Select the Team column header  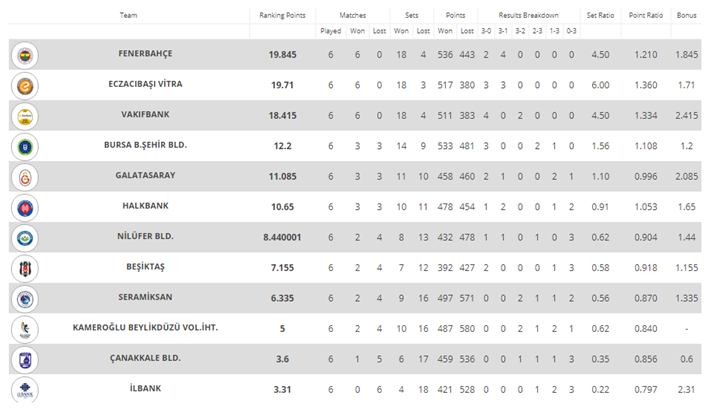(x=129, y=15)
